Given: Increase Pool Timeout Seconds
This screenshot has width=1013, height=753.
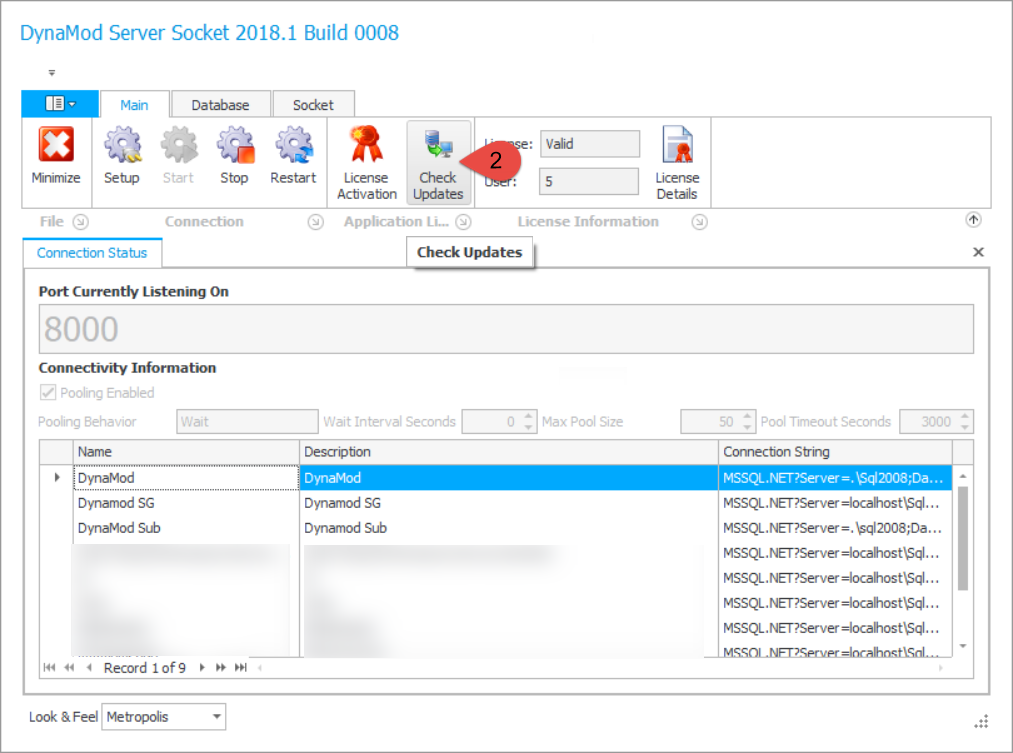Looking at the screenshot, I should coord(965,416).
